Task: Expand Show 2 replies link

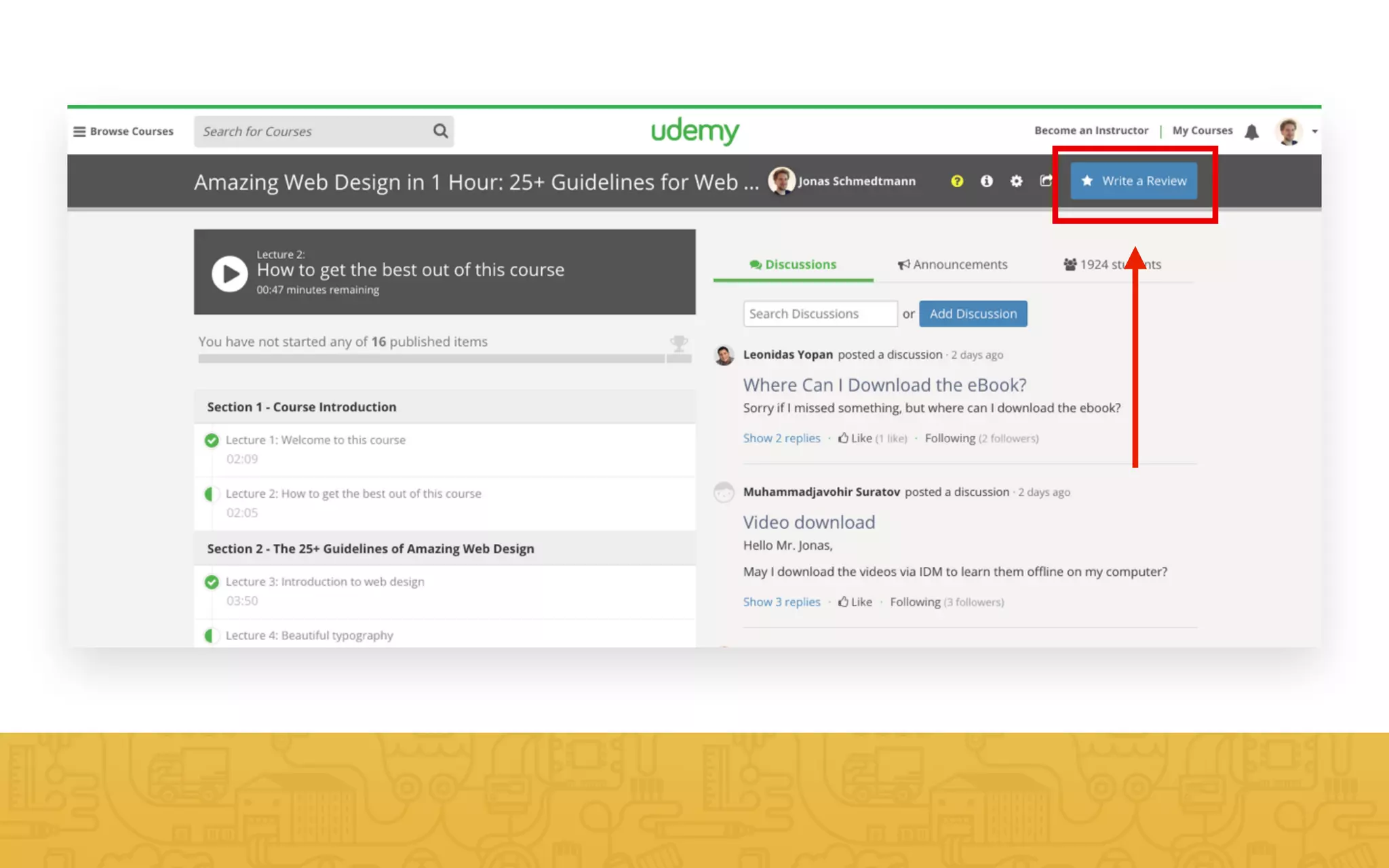Action: pyautogui.click(x=781, y=438)
